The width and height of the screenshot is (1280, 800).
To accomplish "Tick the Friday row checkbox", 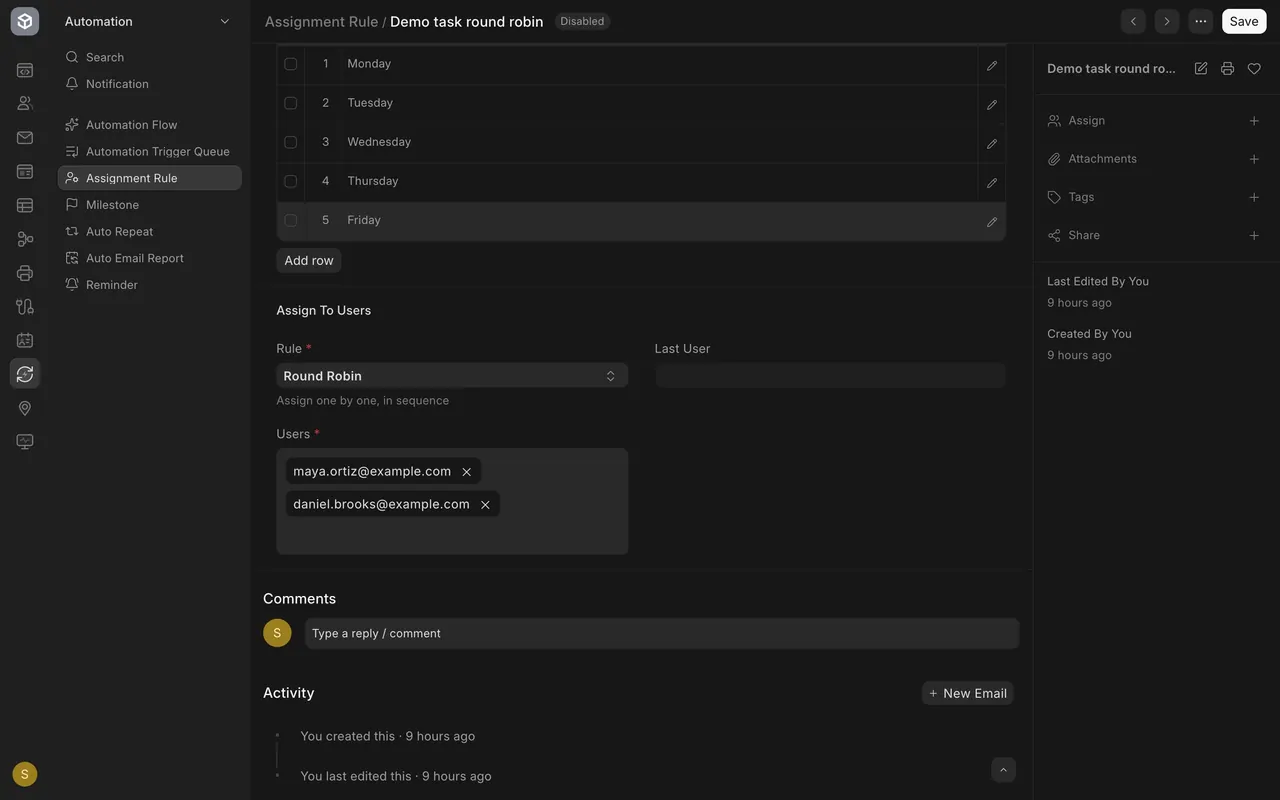I will point(291,220).
